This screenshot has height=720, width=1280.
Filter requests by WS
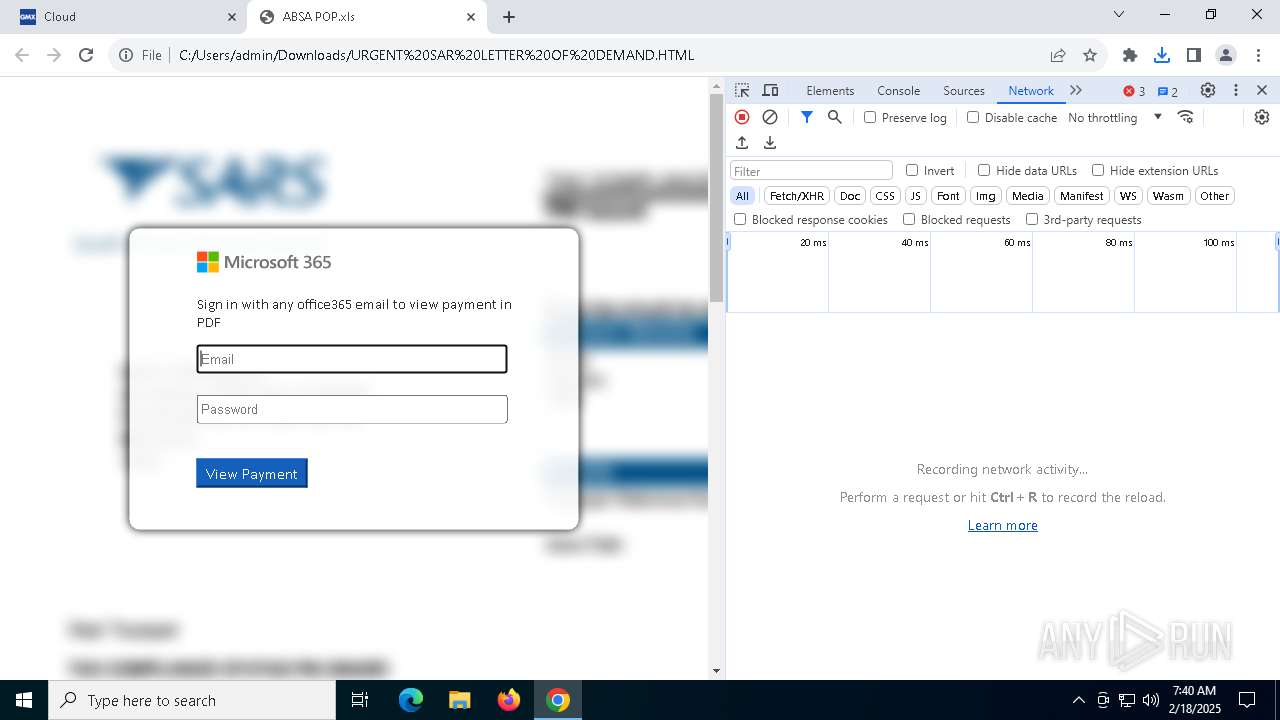point(1128,196)
